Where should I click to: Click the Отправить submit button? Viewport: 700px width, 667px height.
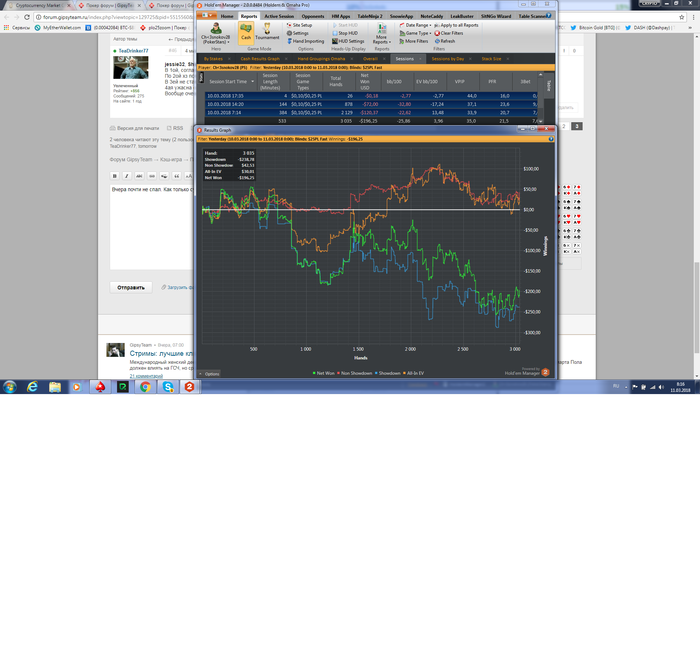point(131,288)
